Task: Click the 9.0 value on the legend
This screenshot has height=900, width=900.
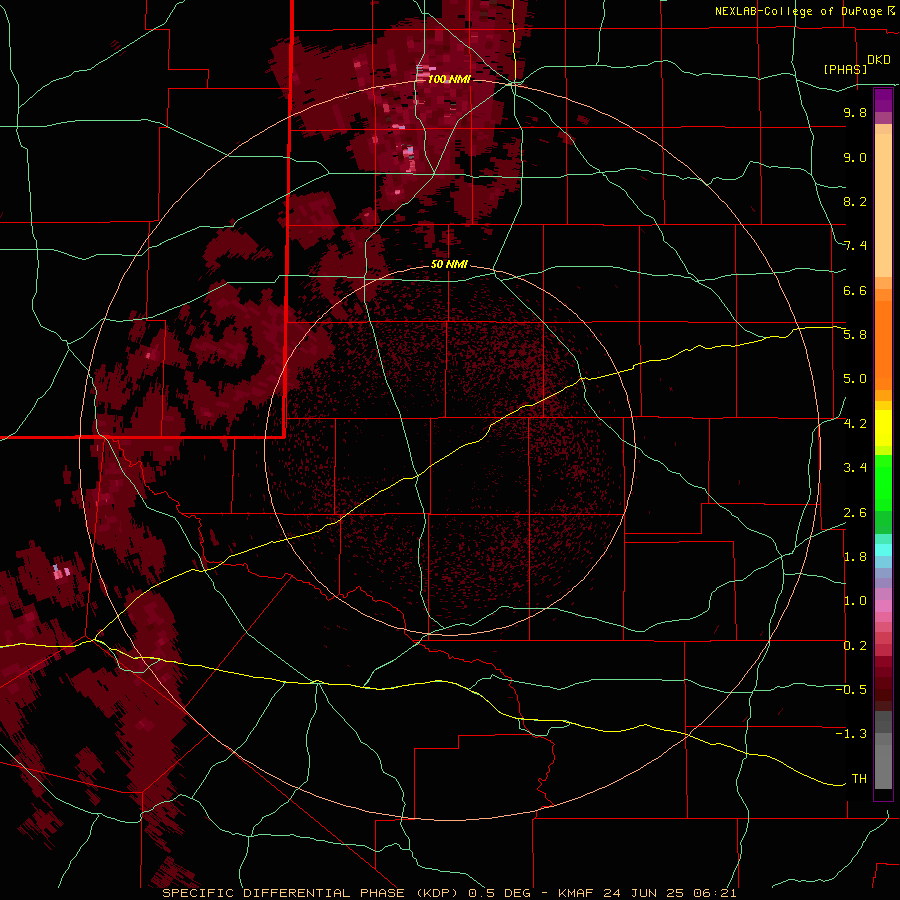Action: click(855, 157)
